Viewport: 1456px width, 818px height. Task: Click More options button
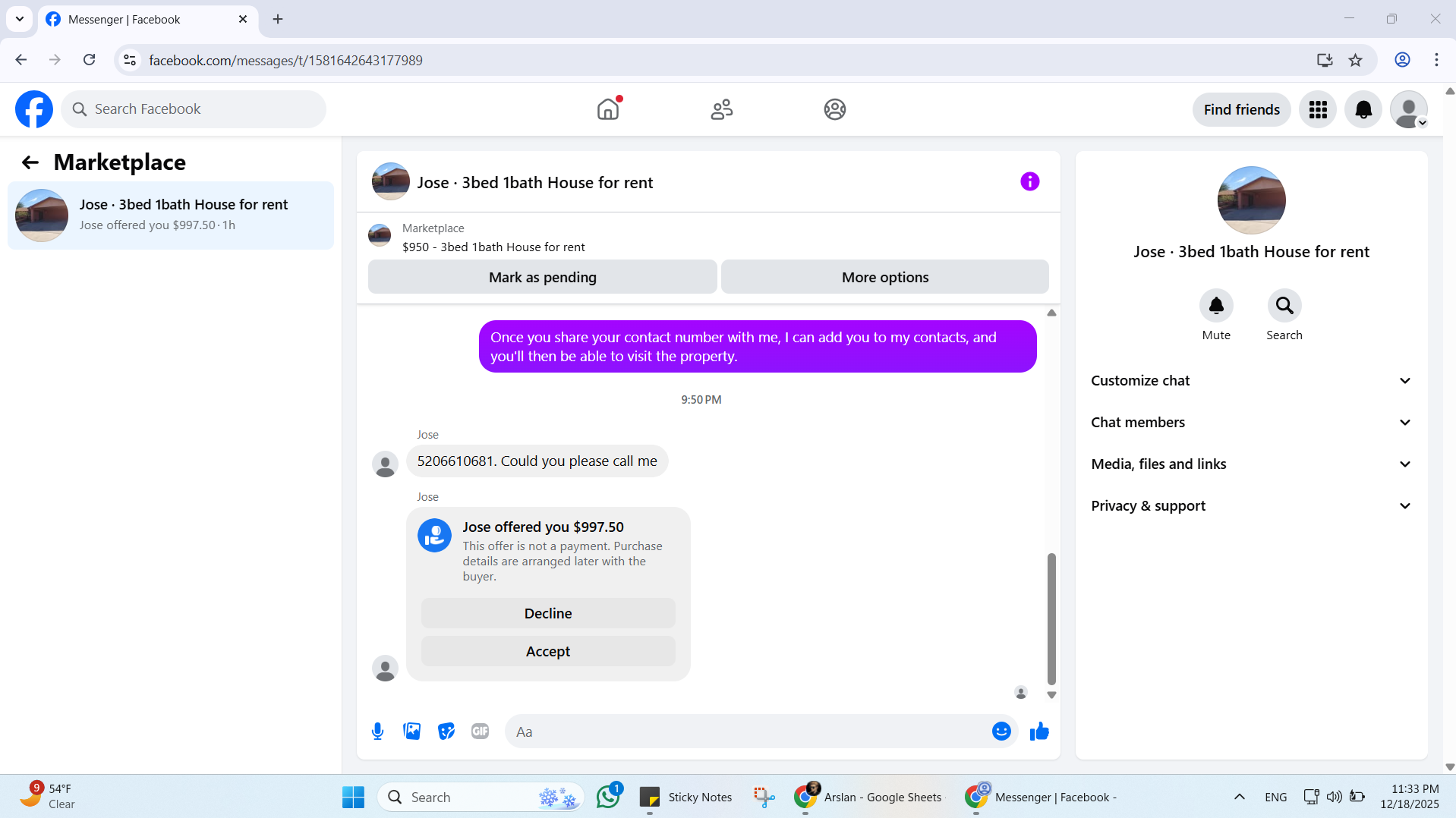tap(885, 278)
